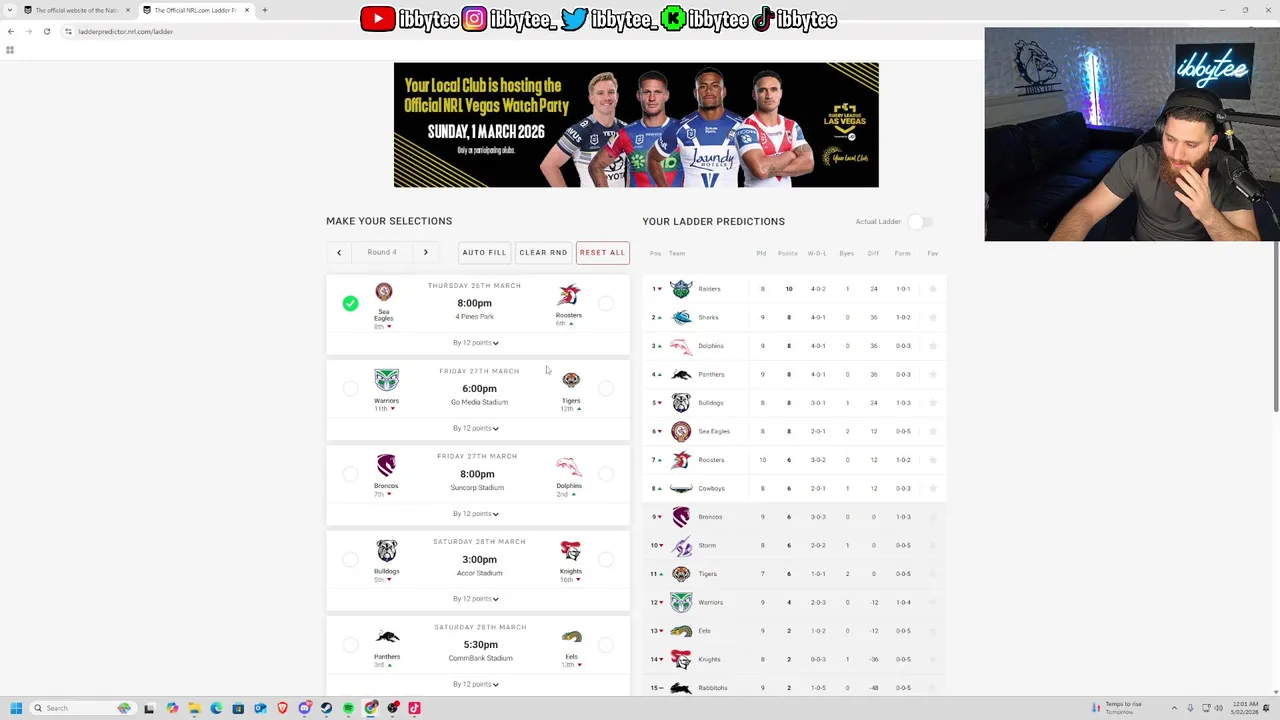Show hidden system tray icons
This screenshot has height=720, width=1280.
click(1174, 708)
